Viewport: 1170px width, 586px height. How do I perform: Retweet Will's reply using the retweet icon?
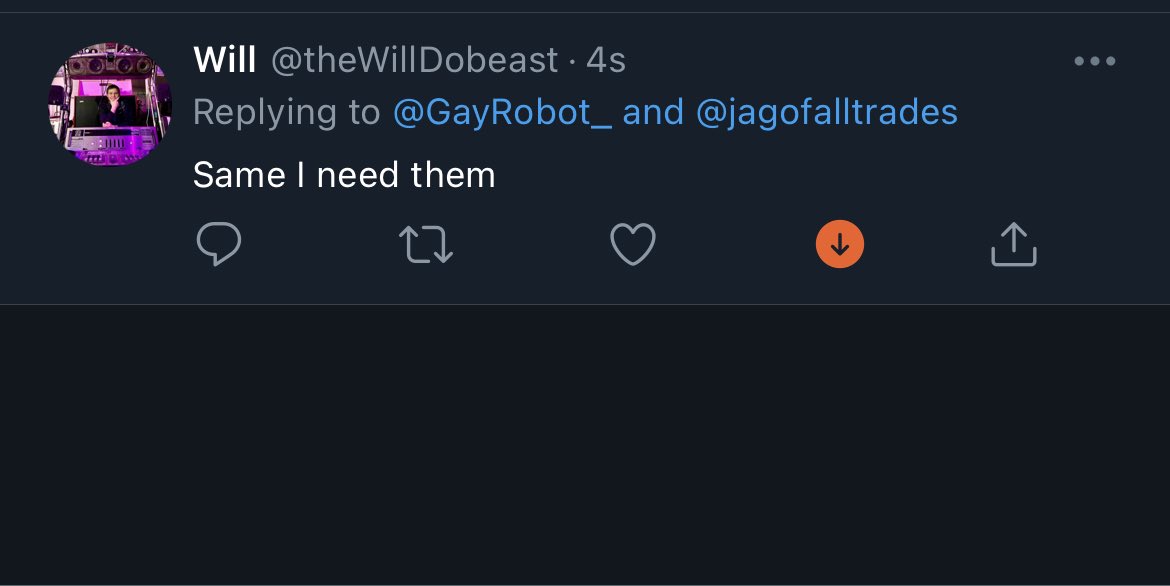(x=426, y=244)
